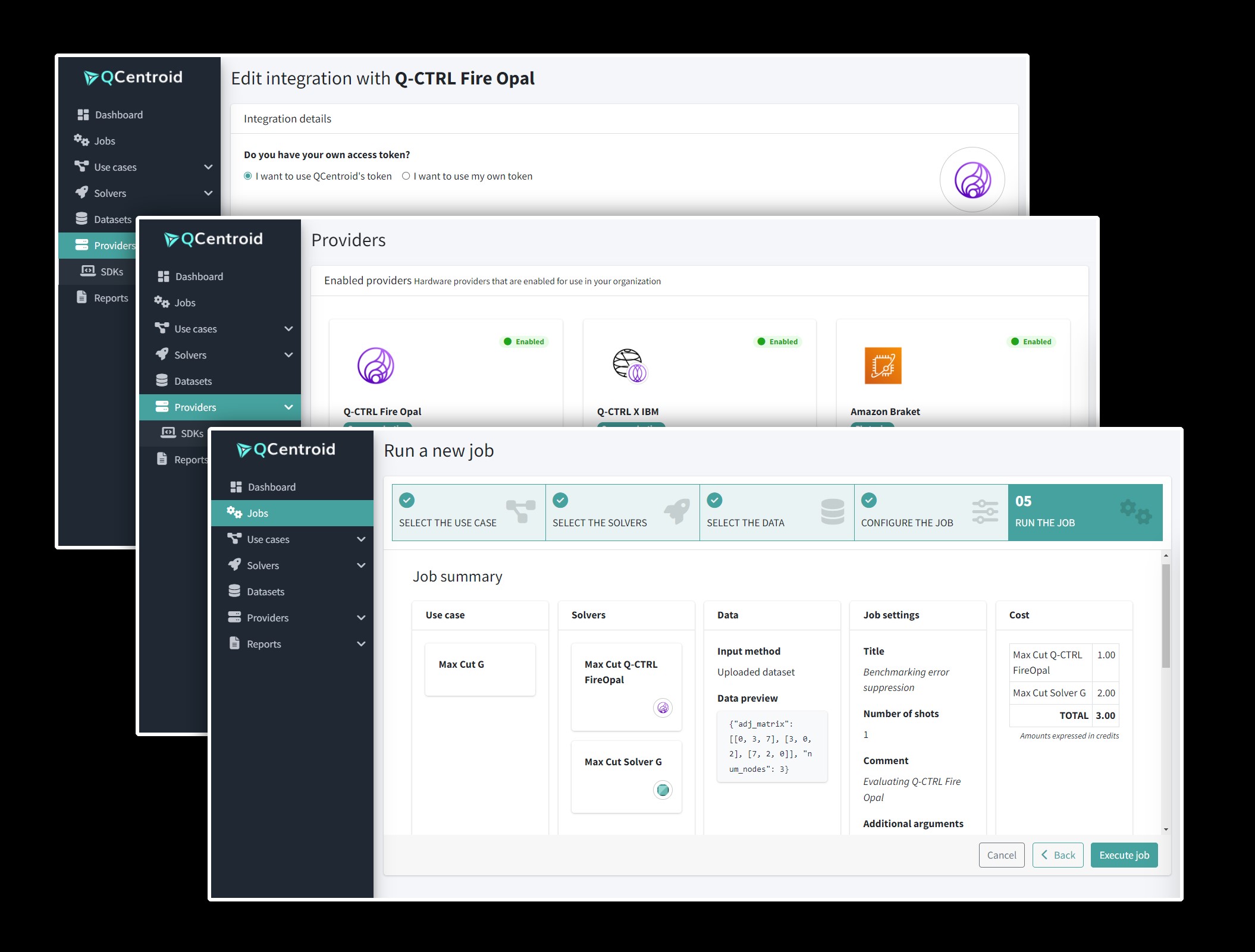Click Reports document icon in front window sidebar
The image size is (1255, 952).
coord(235,643)
